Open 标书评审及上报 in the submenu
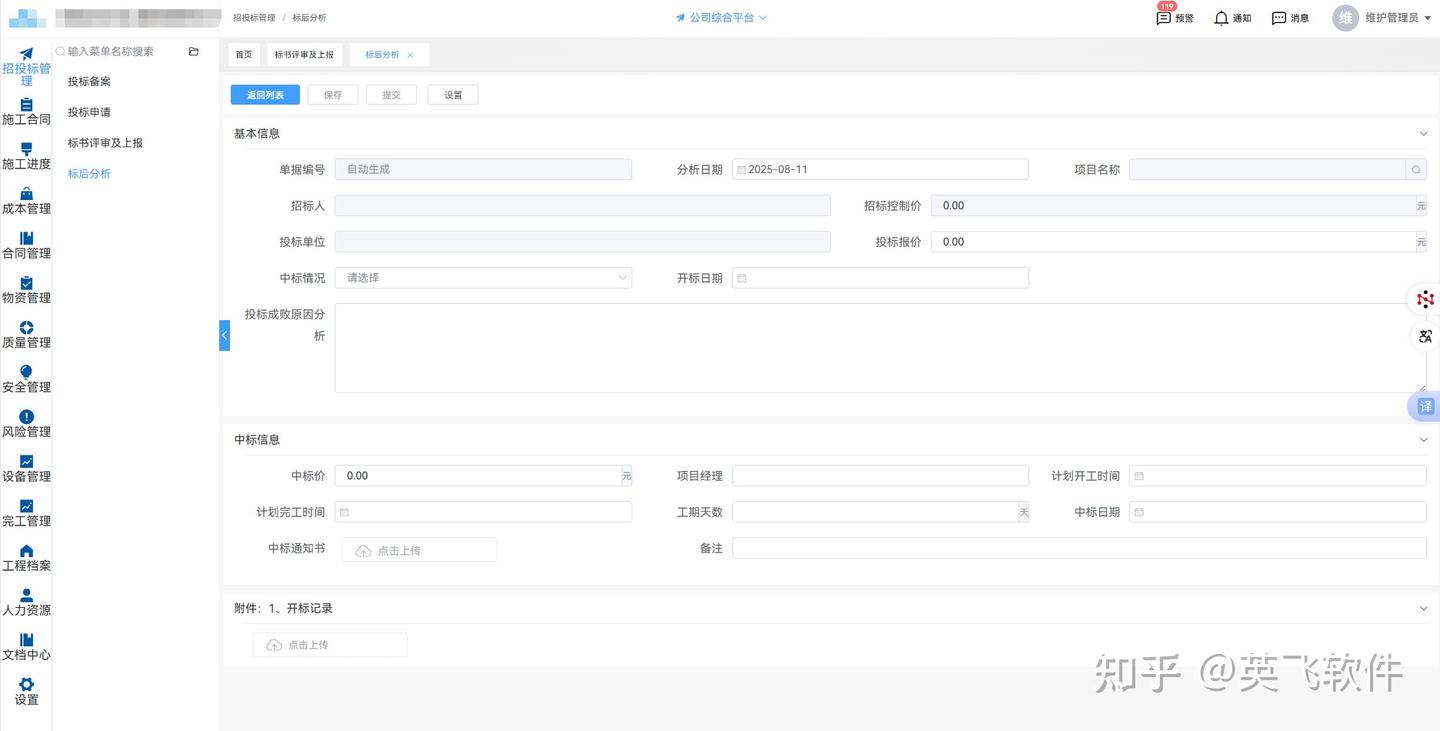The image size is (1440, 731). 105,143
